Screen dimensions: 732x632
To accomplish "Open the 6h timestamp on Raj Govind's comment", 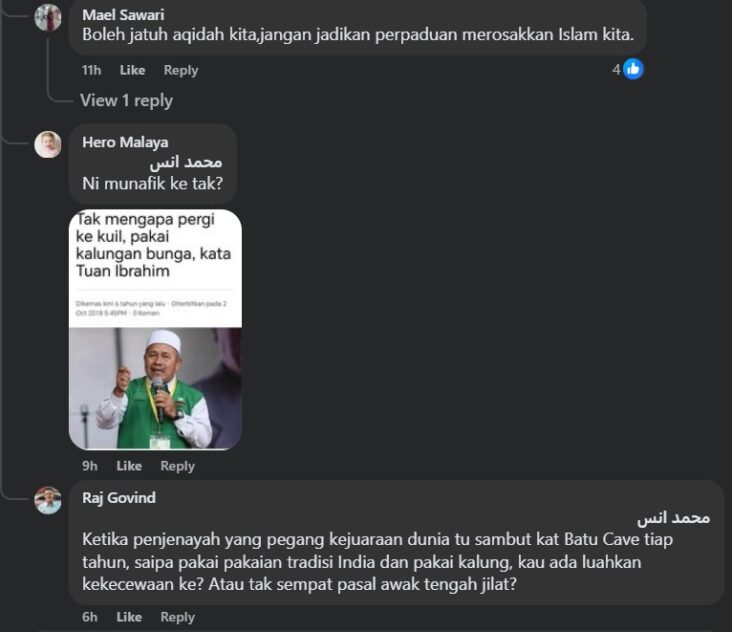I will pyautogui.click(x=90, y=617).
